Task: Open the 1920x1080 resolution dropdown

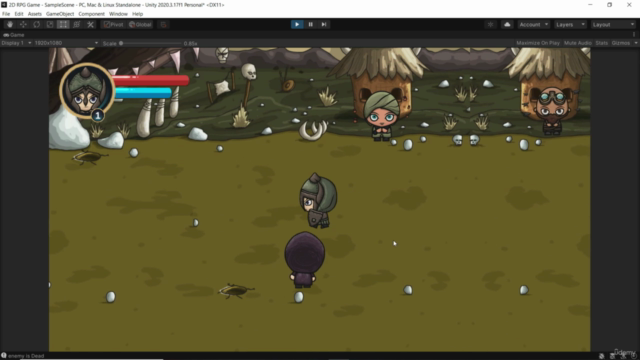Action: click(x=66, y=43)
